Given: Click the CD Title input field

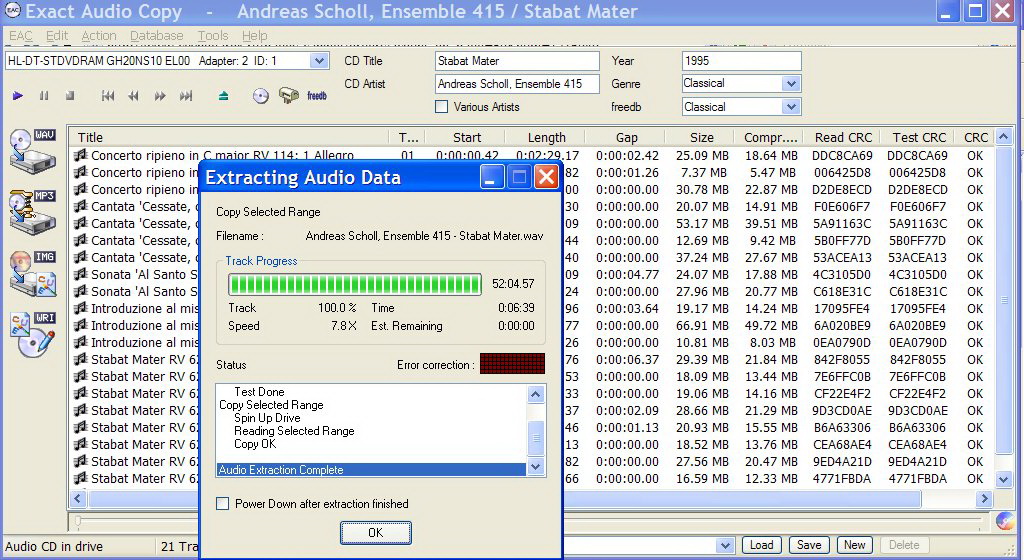Looking at the screenshot, I should click(517, 61).
